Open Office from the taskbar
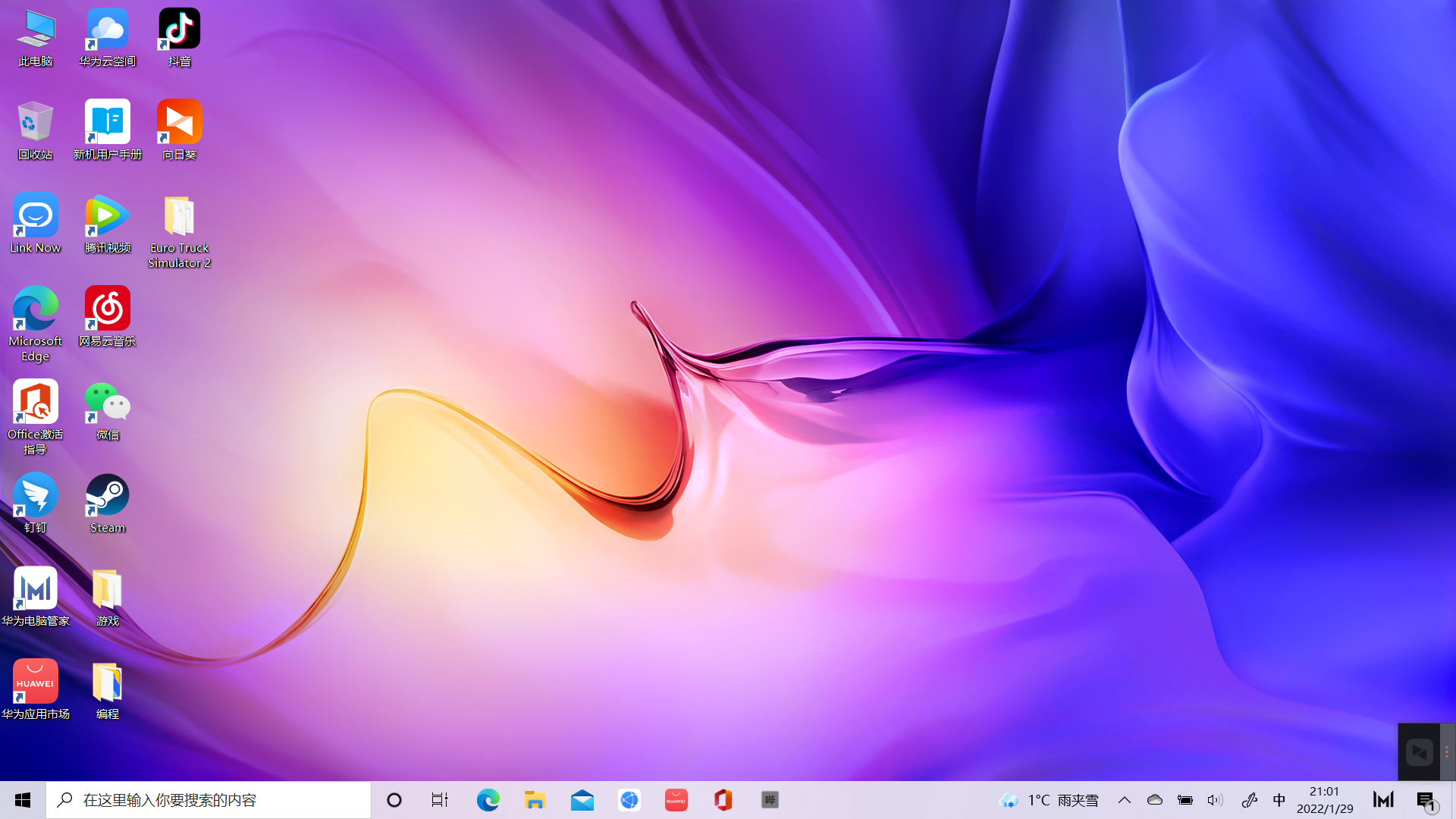Screen dimensions: 1456x819 coord(723,800)
